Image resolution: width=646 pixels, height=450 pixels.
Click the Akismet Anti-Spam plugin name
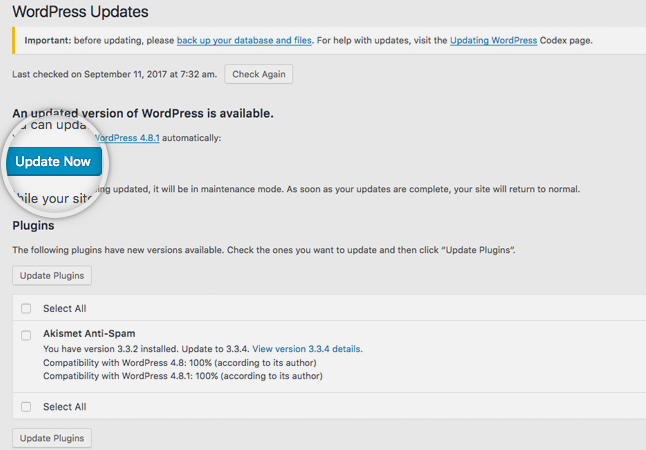tap(89, 333)
